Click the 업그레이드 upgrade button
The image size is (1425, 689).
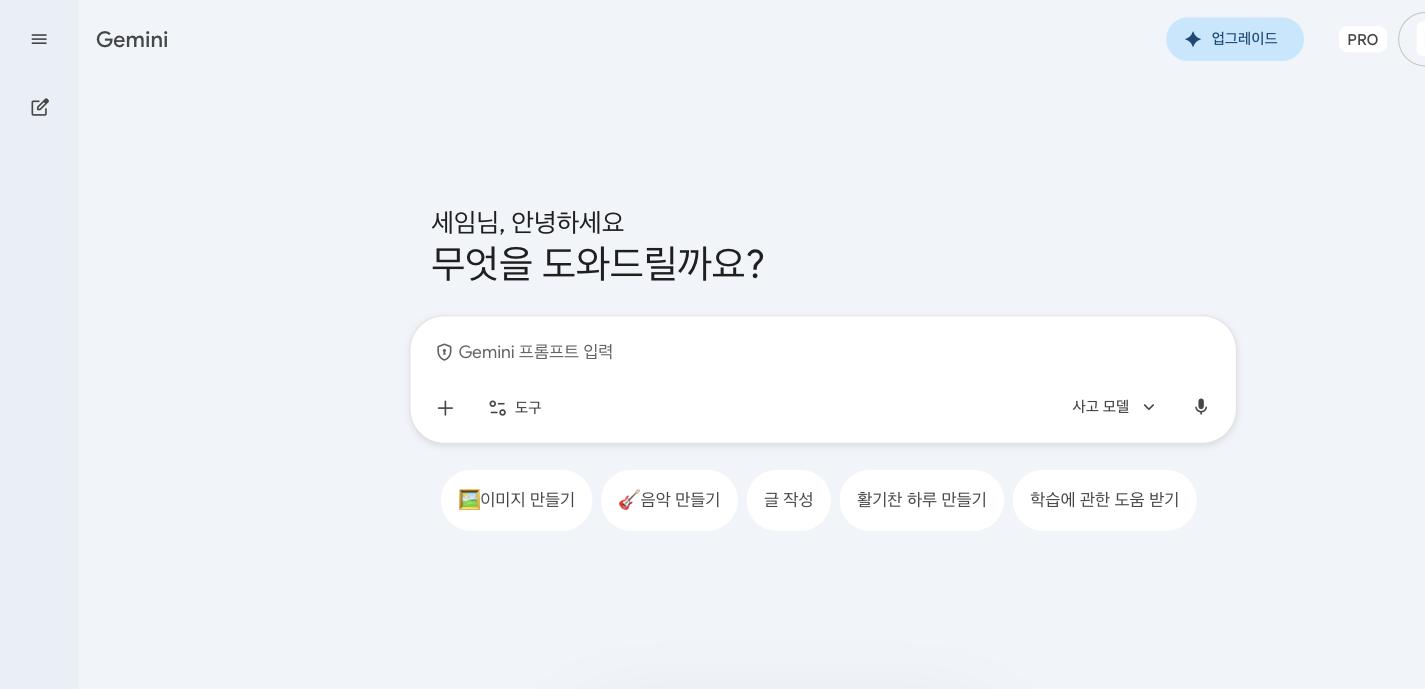pos(1235,39)
